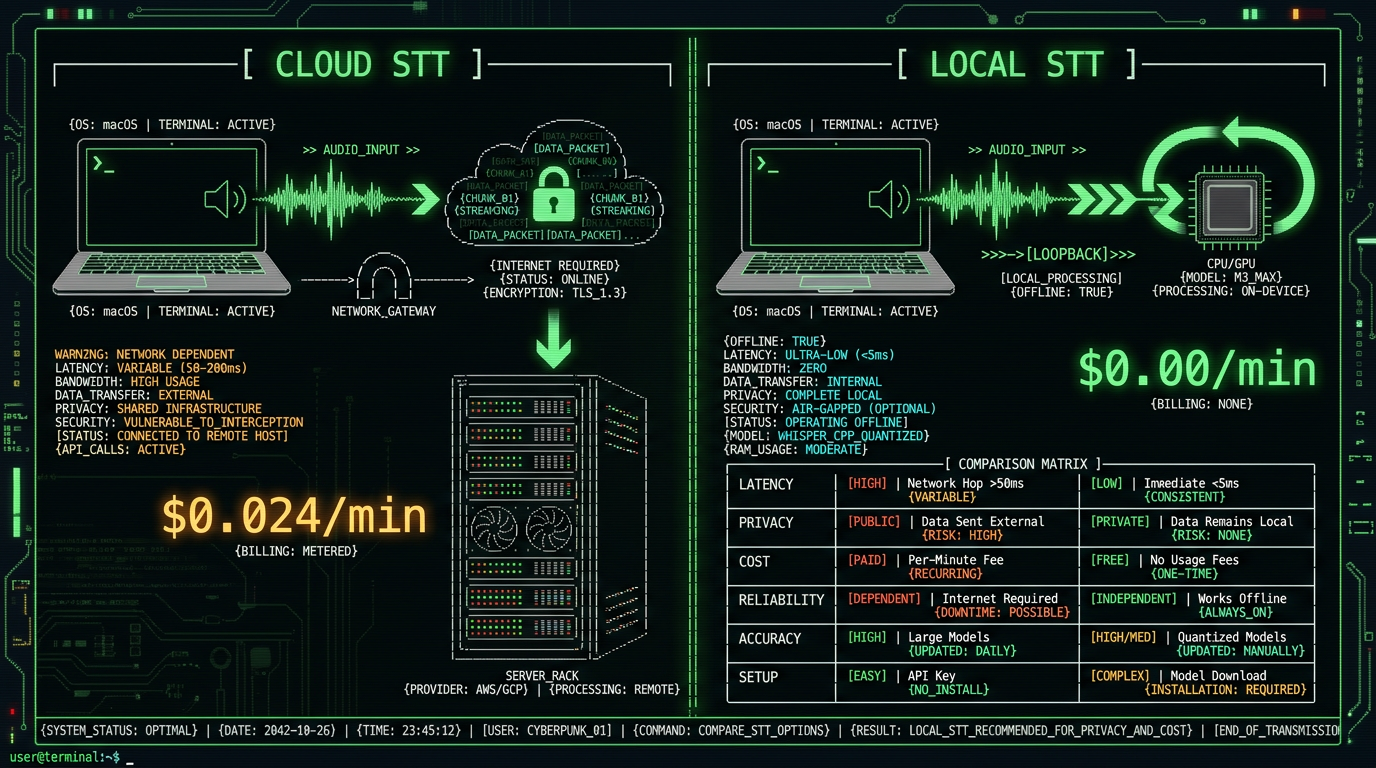
Task: Click the [FREE] No Usage Fees cell
Action: point(1196,567)
